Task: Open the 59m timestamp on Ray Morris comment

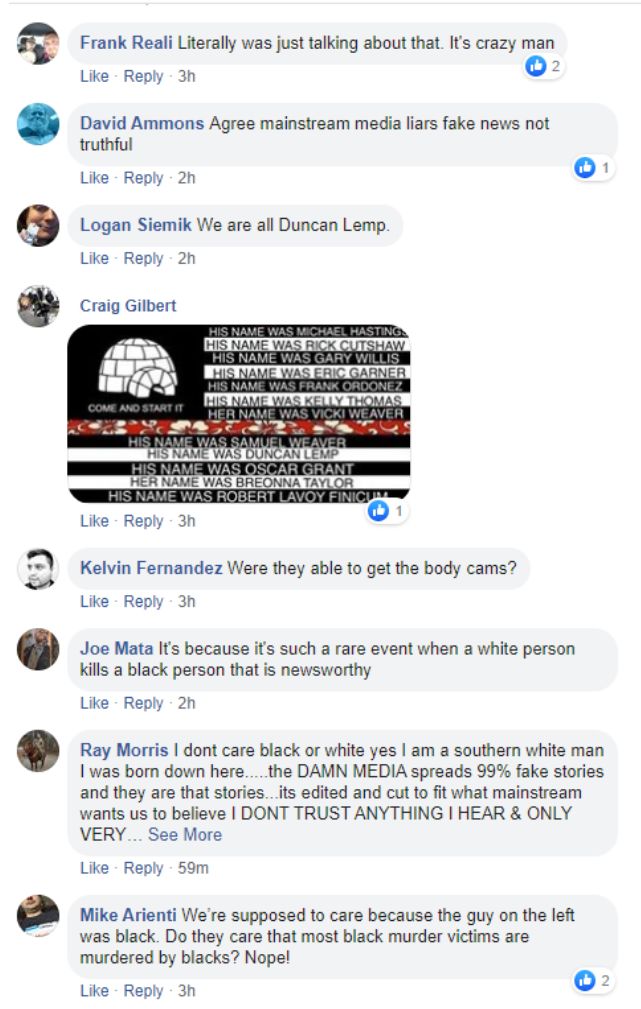Action: tap(193, 868)
